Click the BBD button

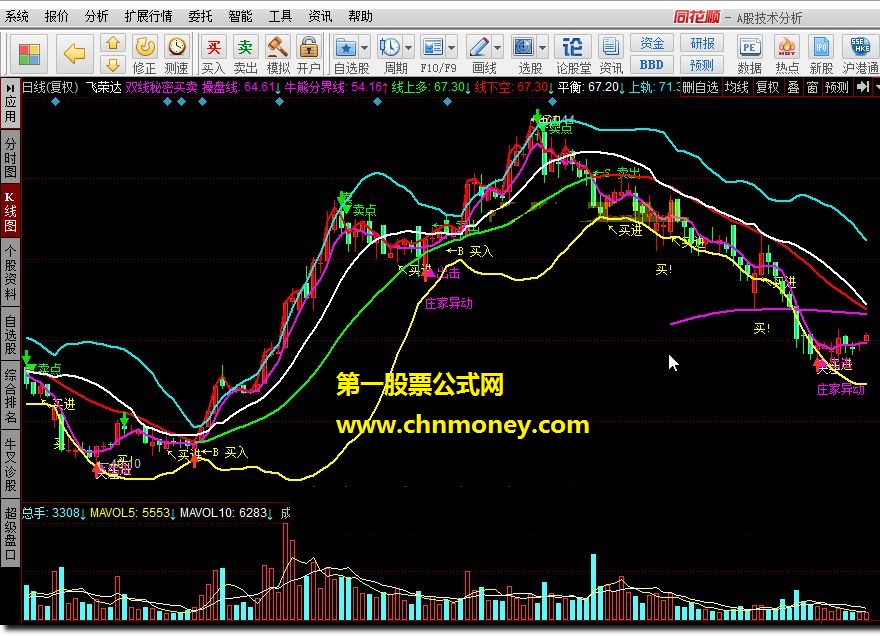tap(652, 65)
